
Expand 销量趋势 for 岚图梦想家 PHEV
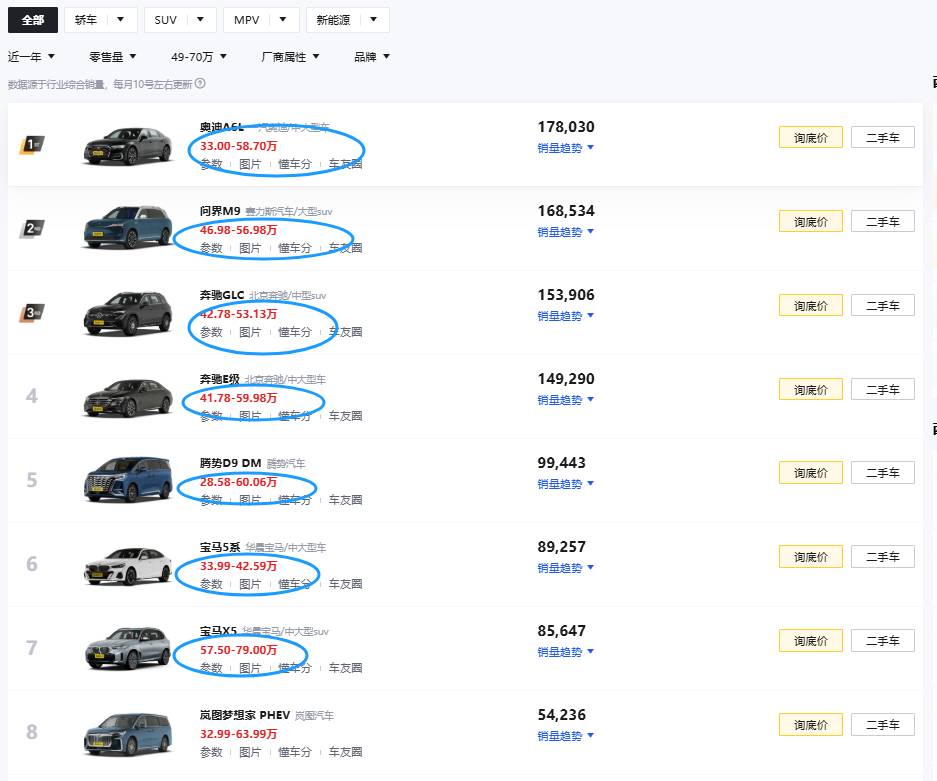point(565,736)
